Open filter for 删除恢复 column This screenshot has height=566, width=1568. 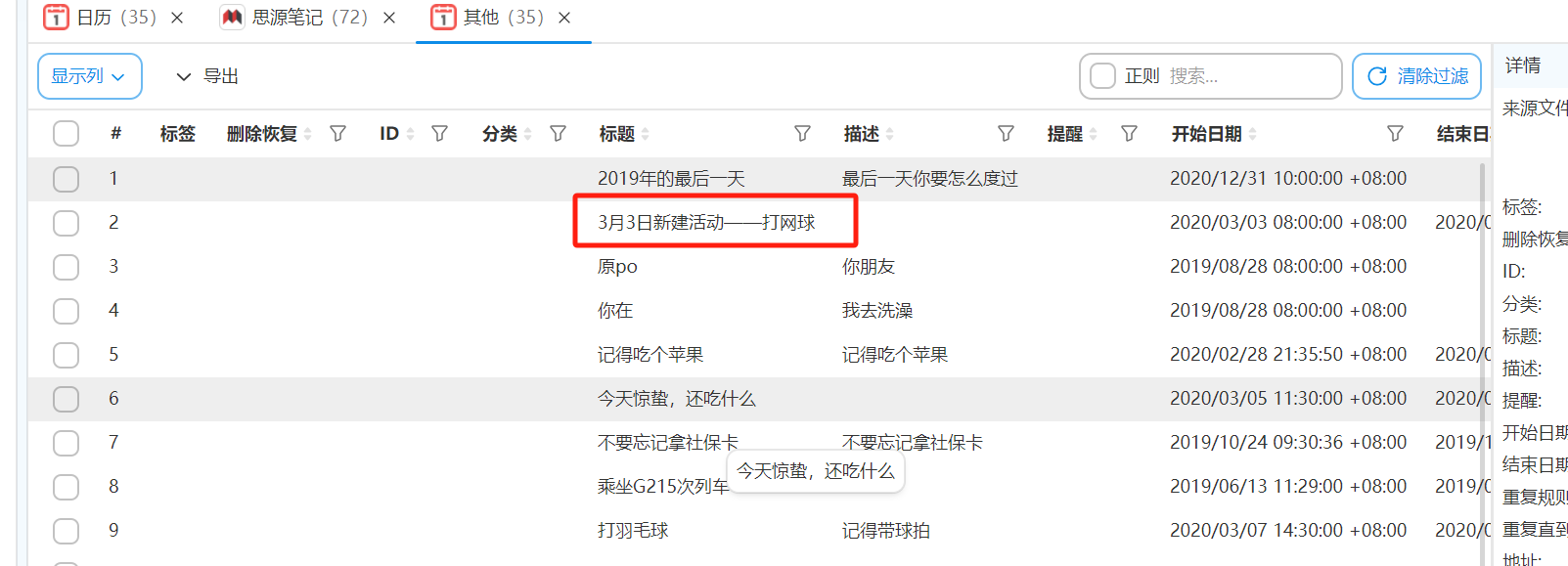338,134
